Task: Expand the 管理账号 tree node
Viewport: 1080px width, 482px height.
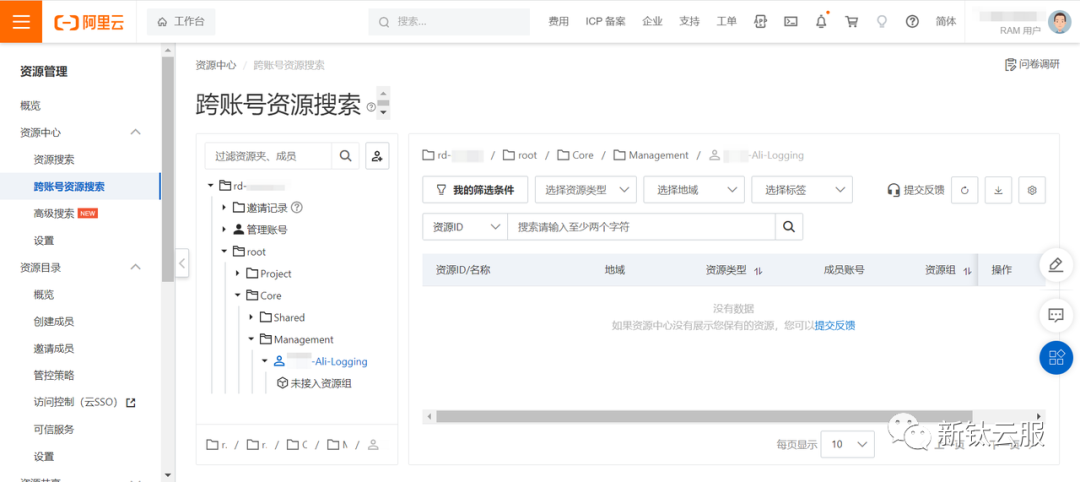Action: 224,230
